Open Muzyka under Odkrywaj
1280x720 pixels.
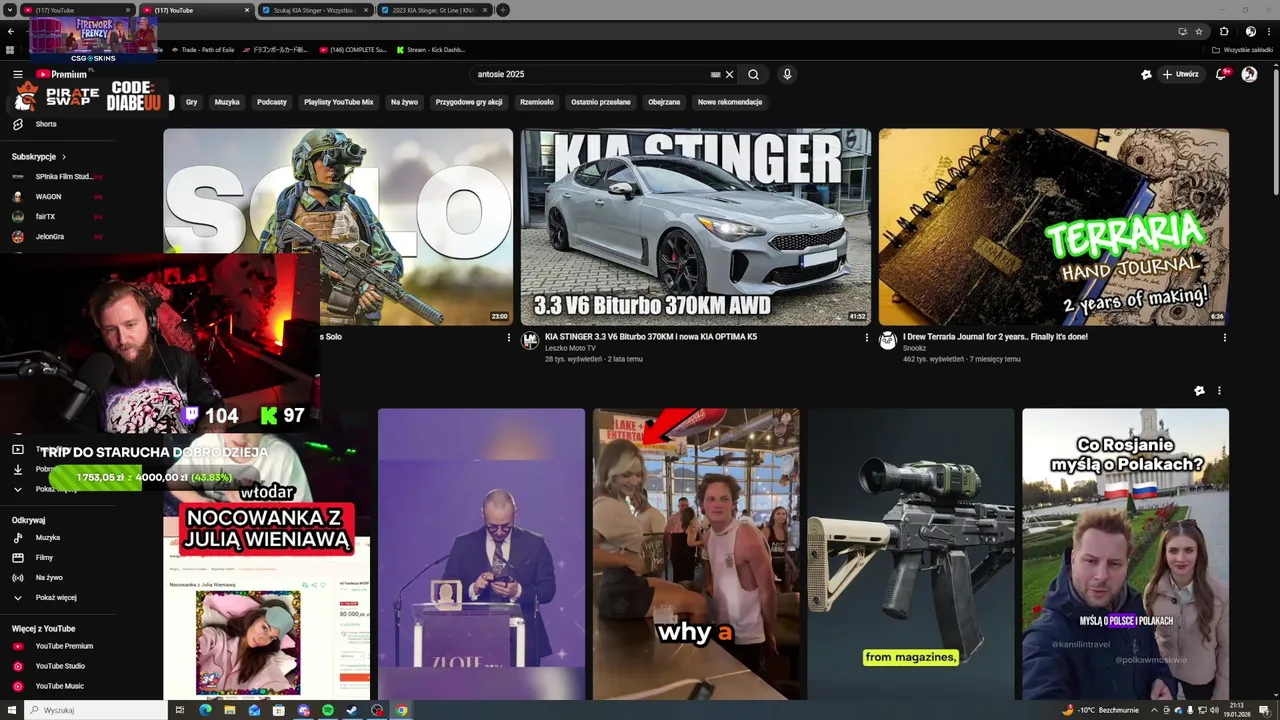(47, 537)
